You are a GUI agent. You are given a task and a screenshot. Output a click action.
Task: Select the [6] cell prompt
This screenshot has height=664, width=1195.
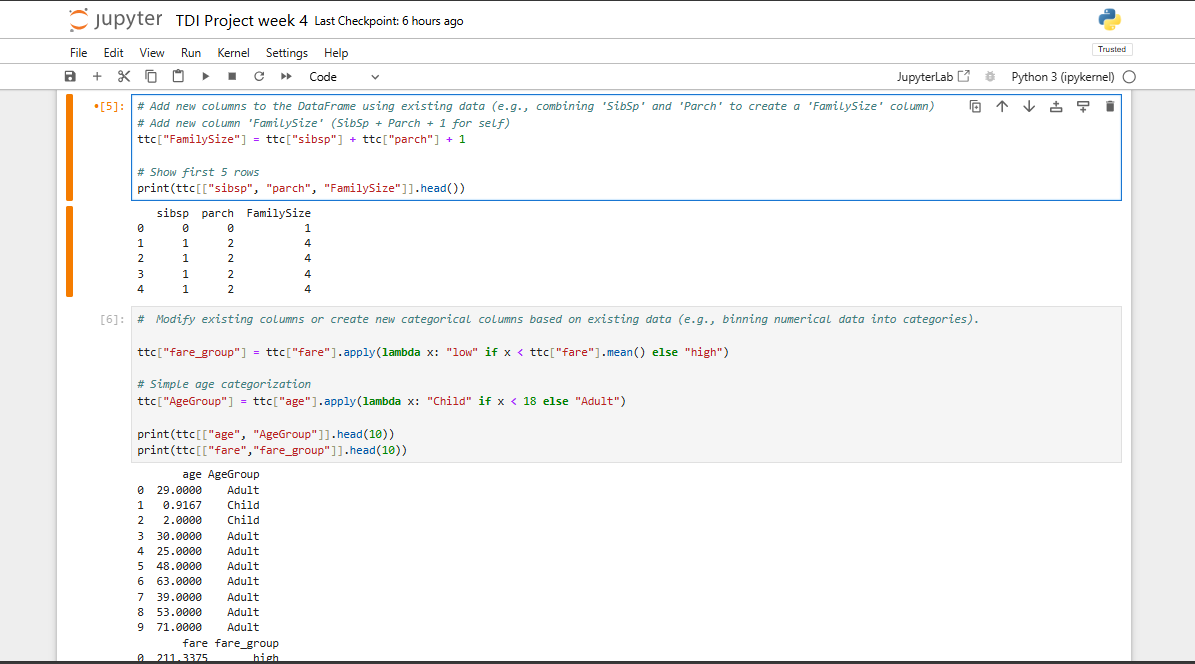click(x=111, y=319)
